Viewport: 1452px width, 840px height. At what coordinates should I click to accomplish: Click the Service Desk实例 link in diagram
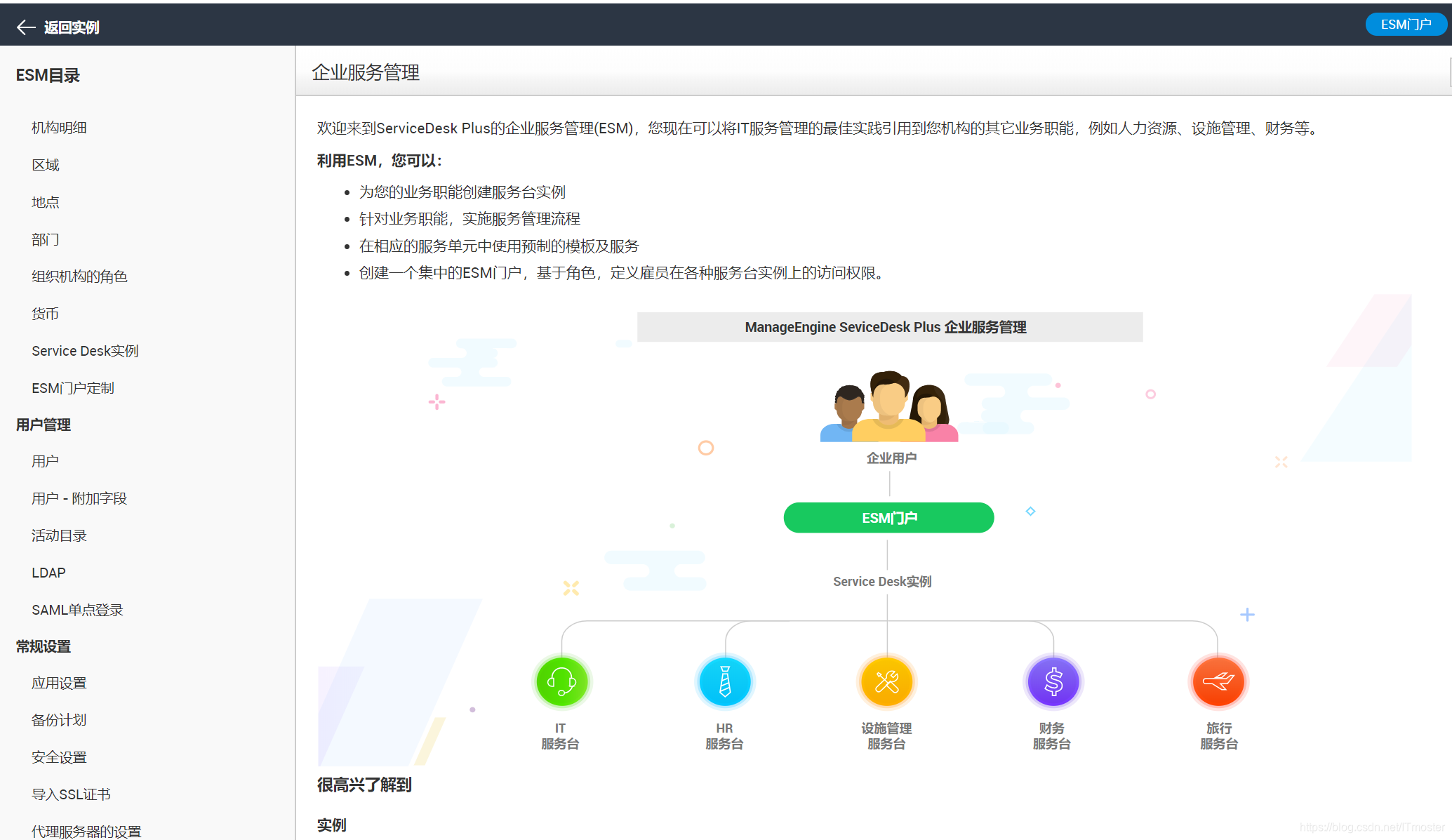point(881,581)
